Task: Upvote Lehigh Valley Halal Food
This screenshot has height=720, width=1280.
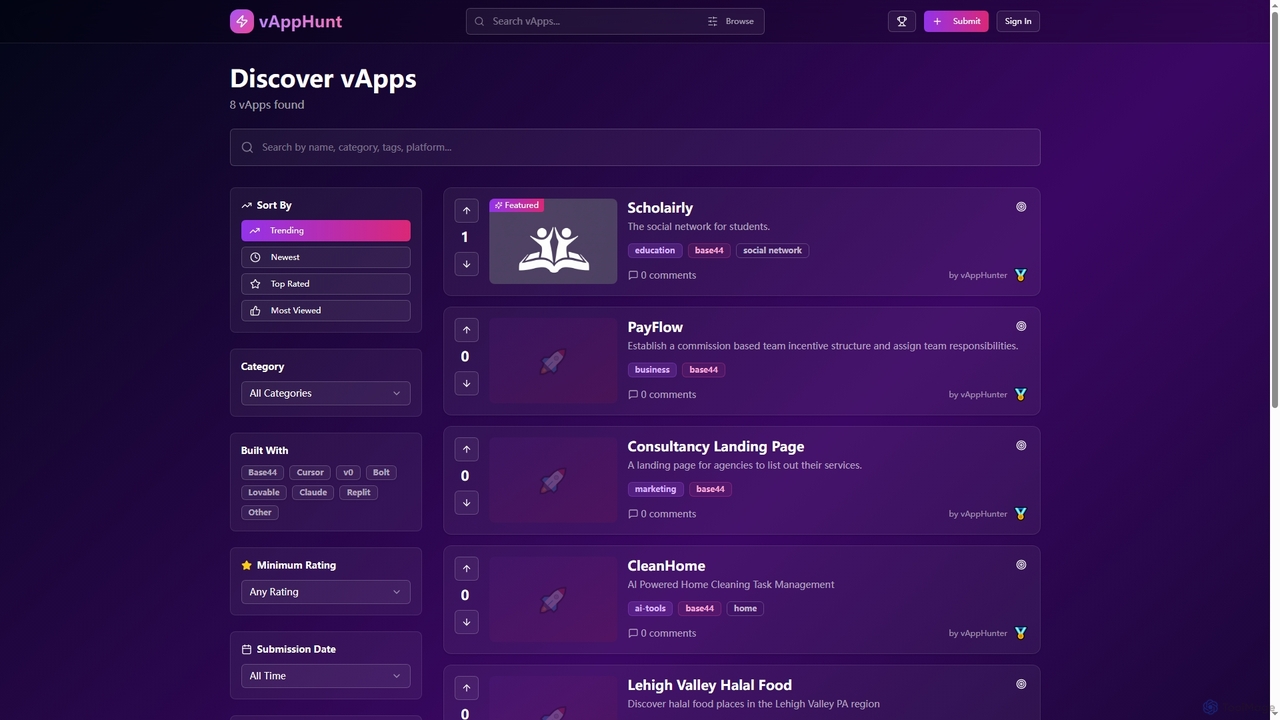Action: click(x=466, y=688)
